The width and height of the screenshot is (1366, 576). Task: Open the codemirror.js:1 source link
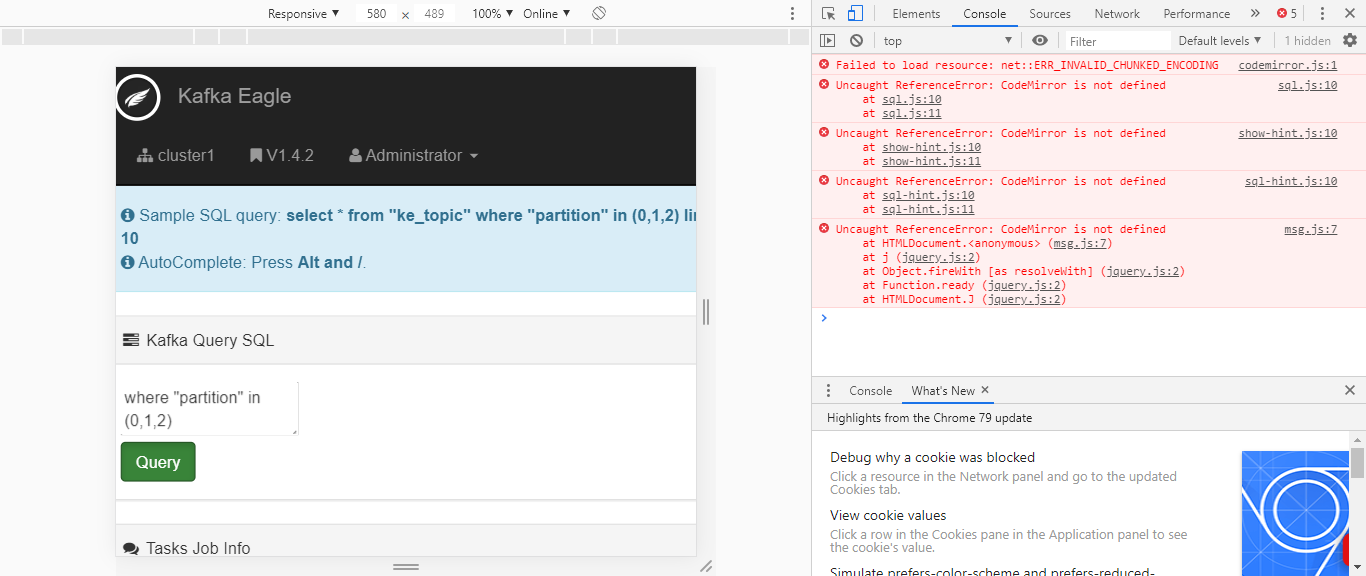[1287, 65]
